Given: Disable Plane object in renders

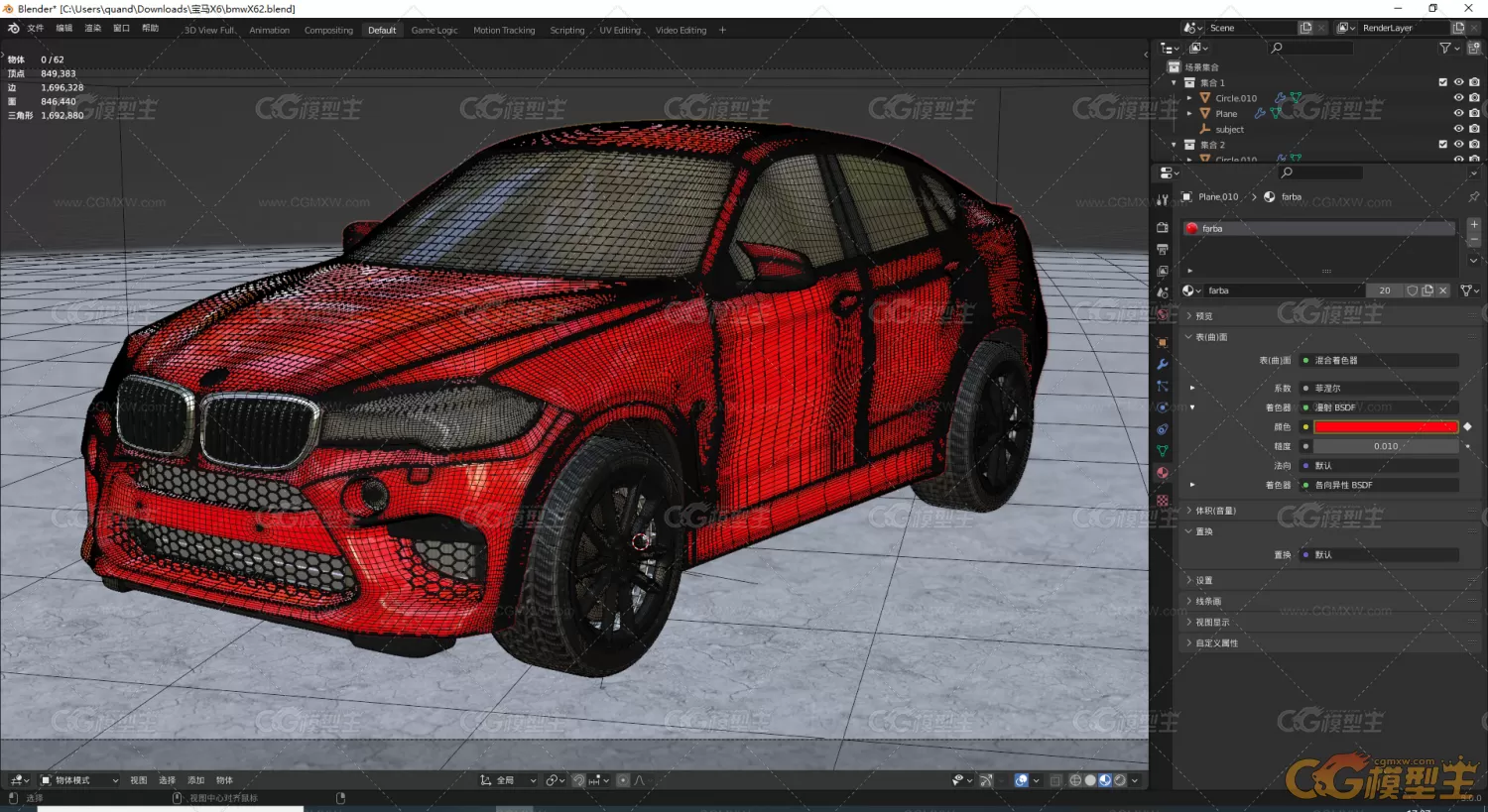Looking at the screenshot, I should coord(1474,113).
